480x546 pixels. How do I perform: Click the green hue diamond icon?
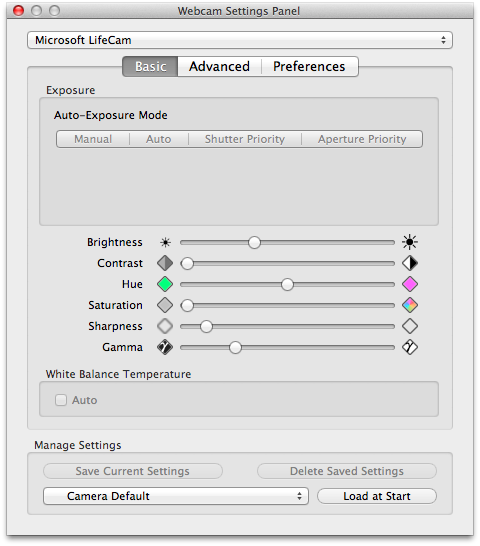pos(165,284)
